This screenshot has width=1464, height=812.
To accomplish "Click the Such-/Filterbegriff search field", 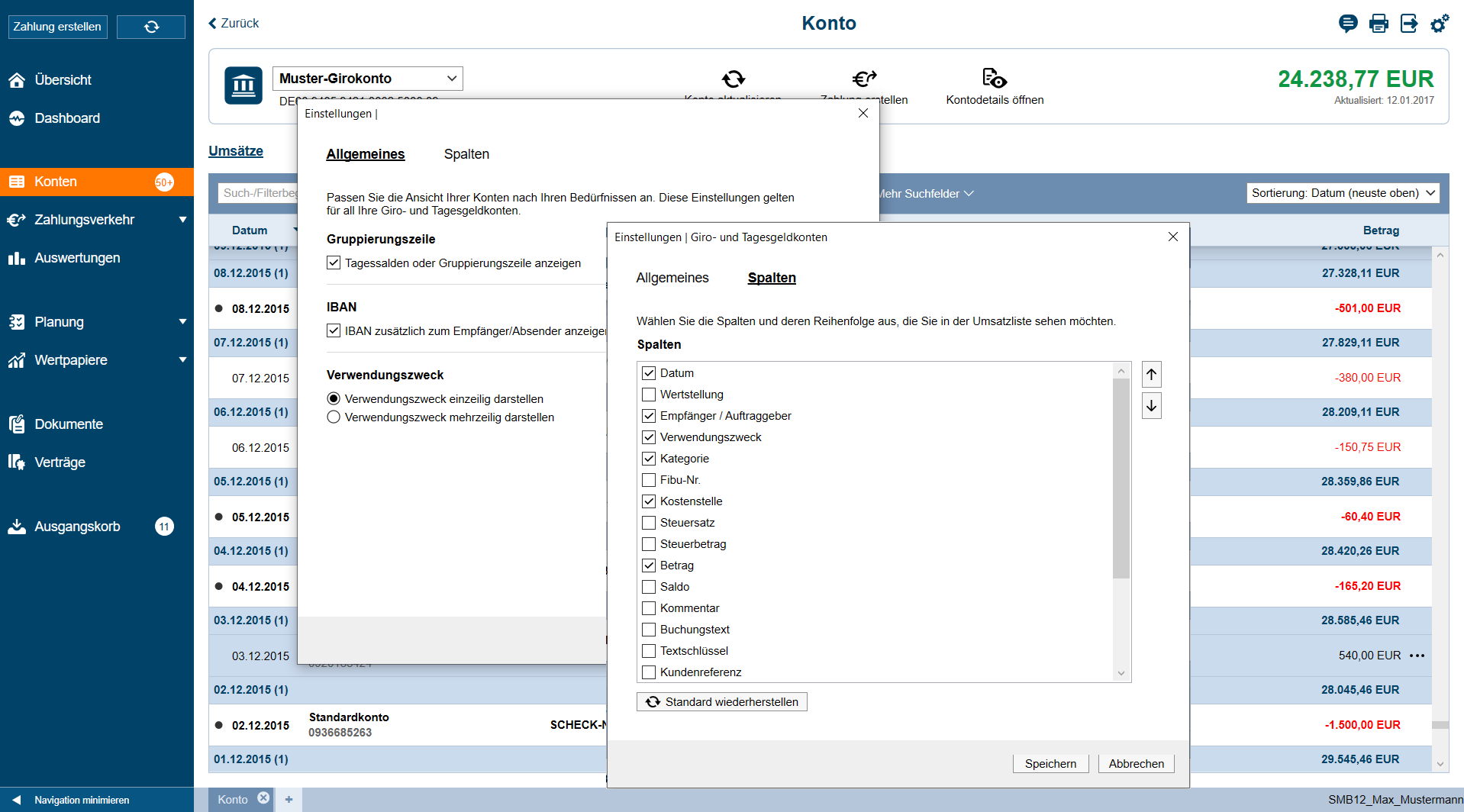I will pos(260,193).
